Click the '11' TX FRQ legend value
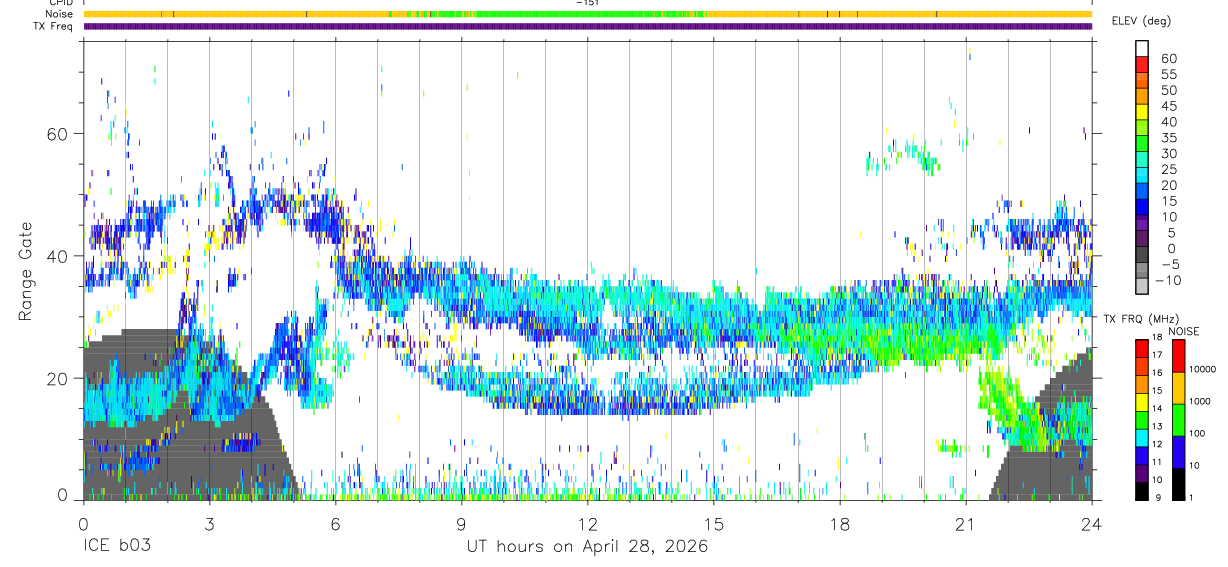1228x567 pixels. point(1158,463)
